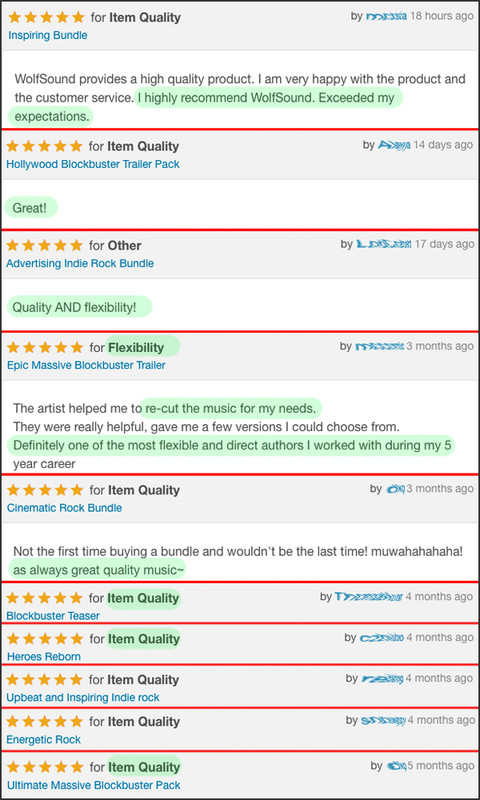Click reviewer name on Epic Massive Blockbuster review
This screenshot has width=480, height=800.
[x=379, y=346]
